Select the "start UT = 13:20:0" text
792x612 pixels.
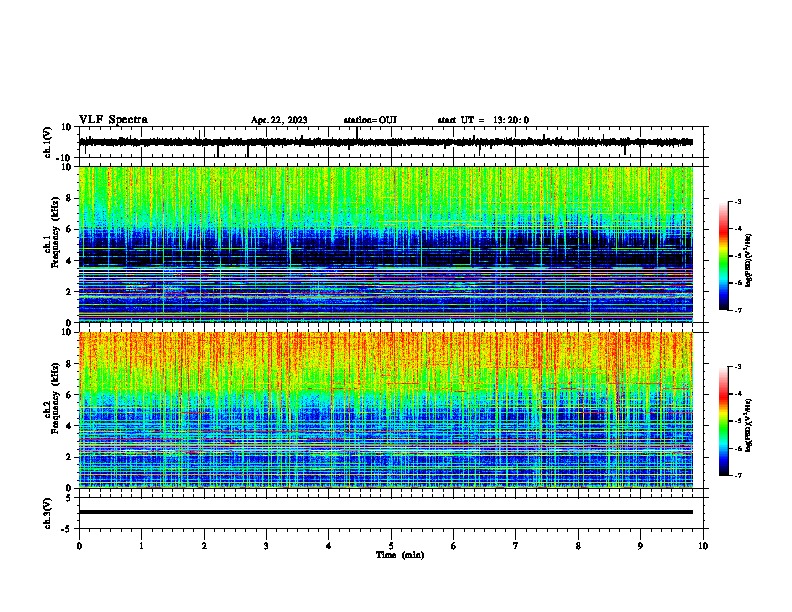[x=483, y=120]
